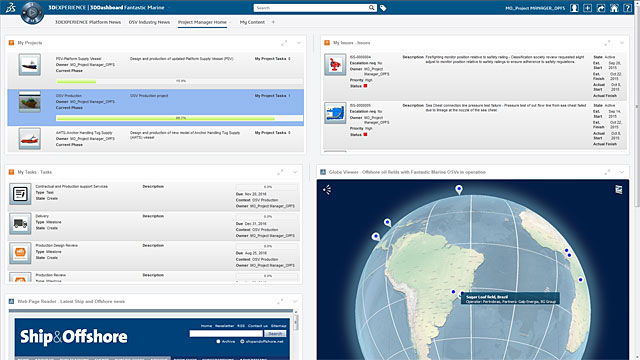The height and width of the screenshot is (360, 640).
Task: Click in the top Search field
Action: 310,8
